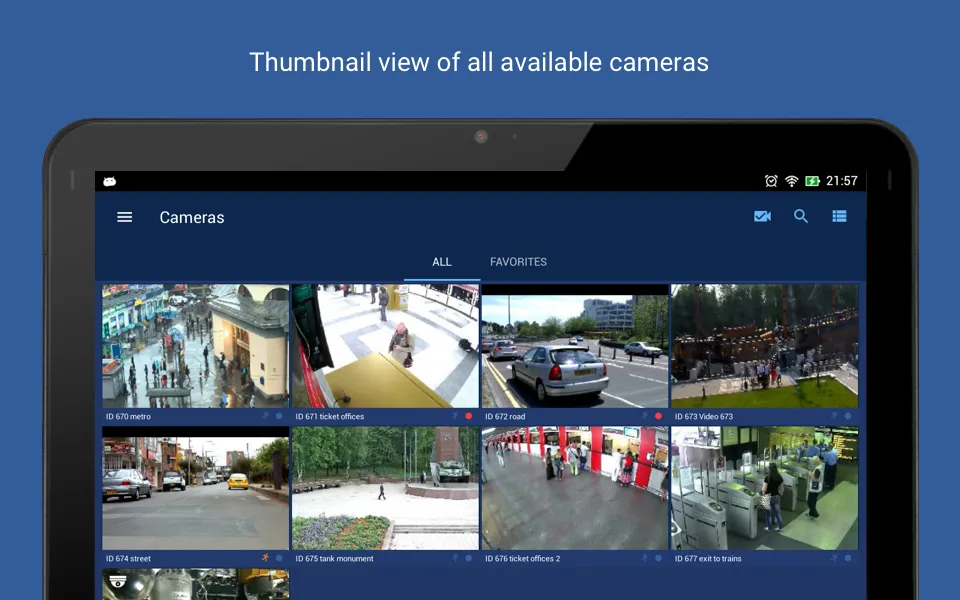Screen dimensions: 960x600
Task: Click motion detection icon for ID 672 road
Action: click(645, 416)
